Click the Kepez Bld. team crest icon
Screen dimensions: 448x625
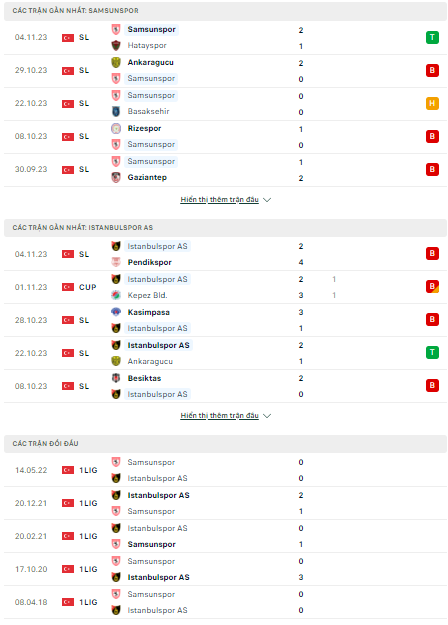point(116,295)
